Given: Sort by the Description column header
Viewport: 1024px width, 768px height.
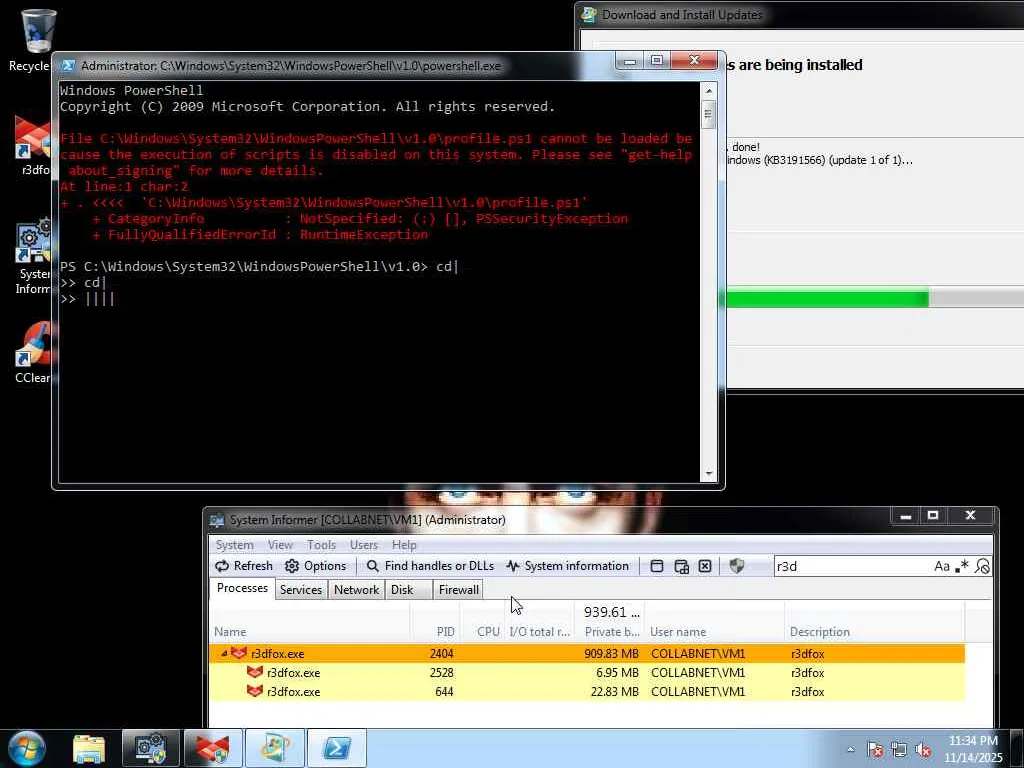Looking at the screenshot, I should coord(874,623).
